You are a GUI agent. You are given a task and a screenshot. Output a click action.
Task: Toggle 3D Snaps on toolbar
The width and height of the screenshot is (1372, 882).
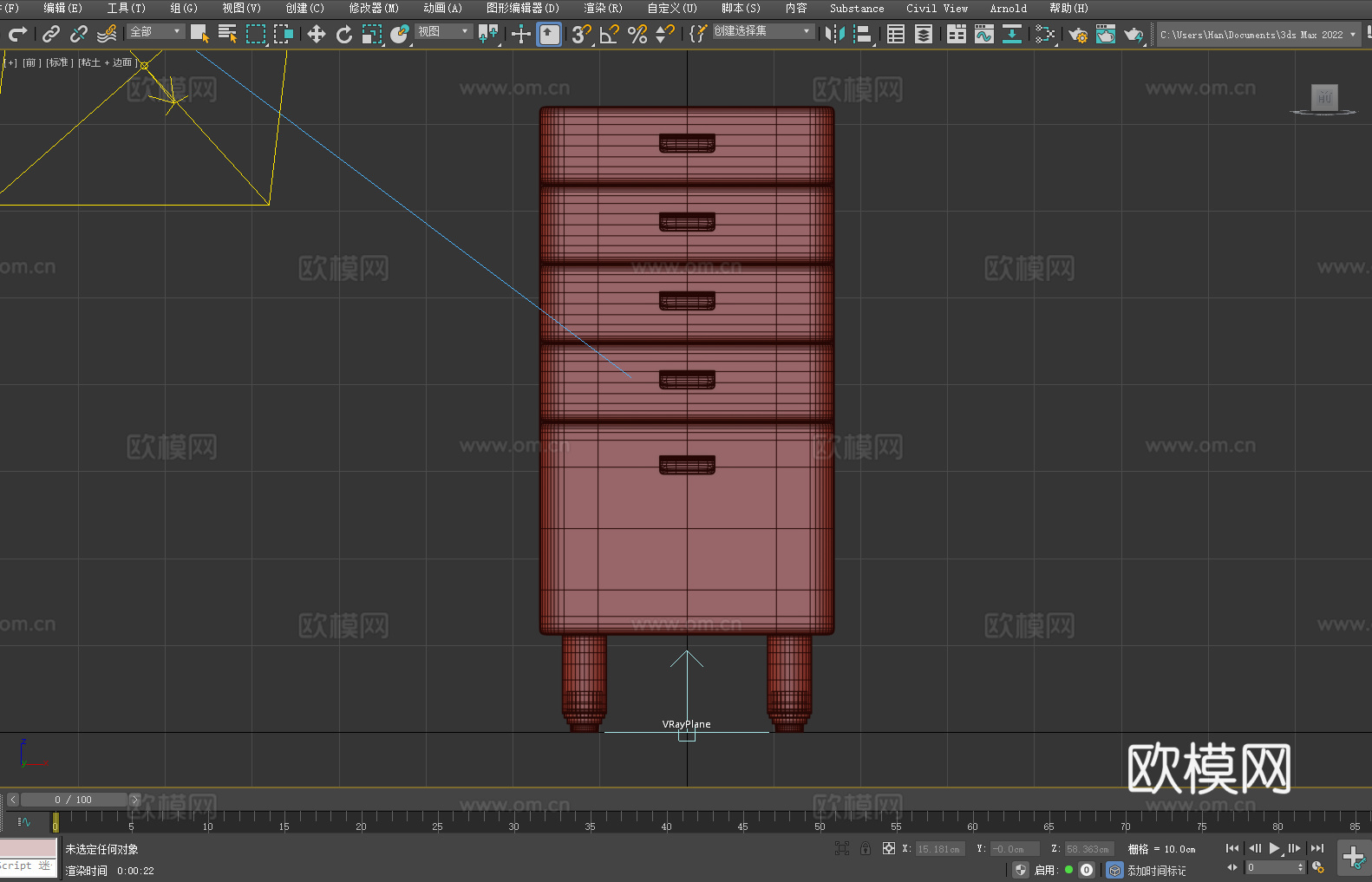click(582, 34)
